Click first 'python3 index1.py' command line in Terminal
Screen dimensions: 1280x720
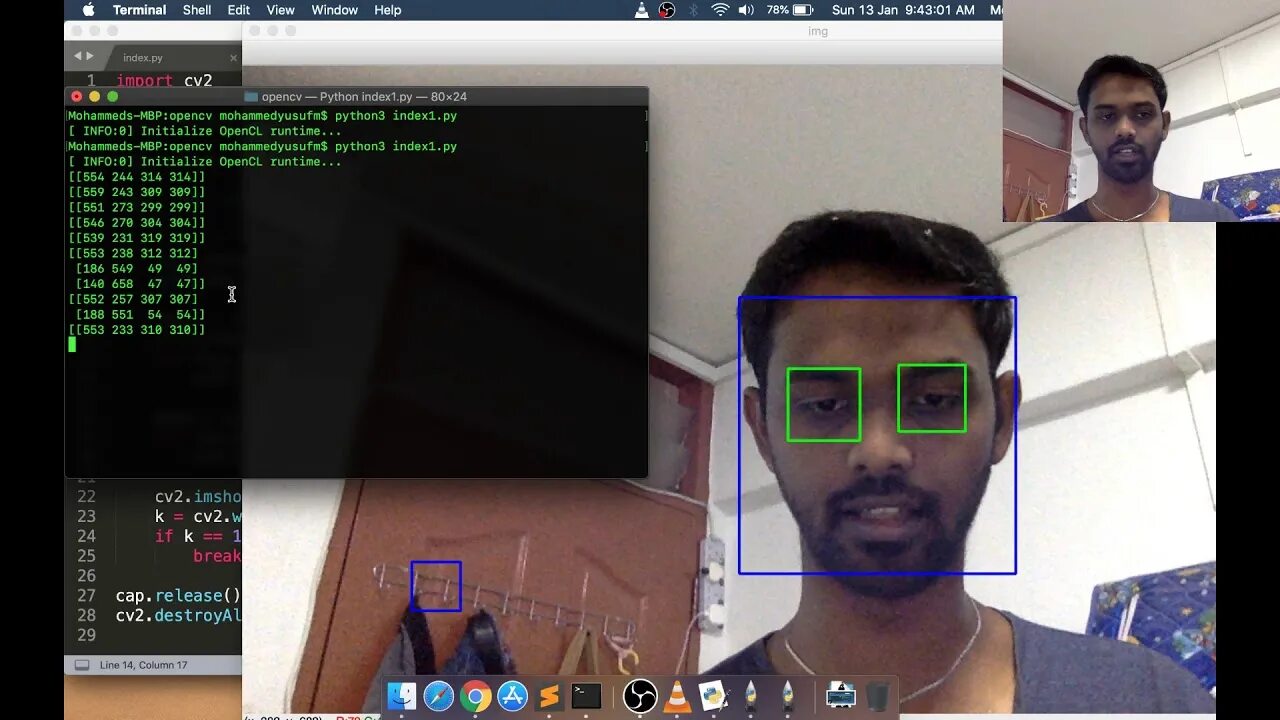pyautogui.click(x=396, y=116)
